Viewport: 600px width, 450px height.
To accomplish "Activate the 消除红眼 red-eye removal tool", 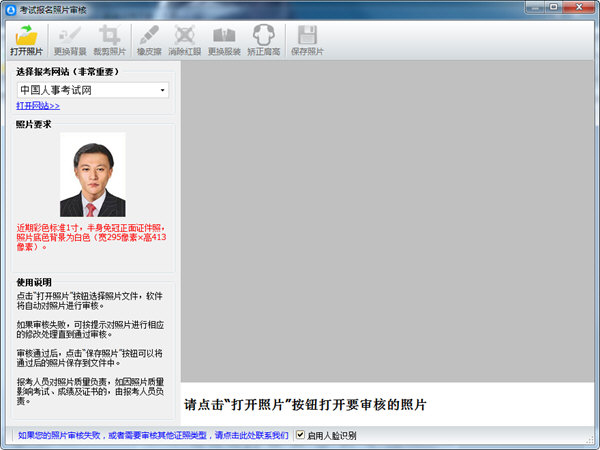I will pyautogui.click(x=184, y=36).
